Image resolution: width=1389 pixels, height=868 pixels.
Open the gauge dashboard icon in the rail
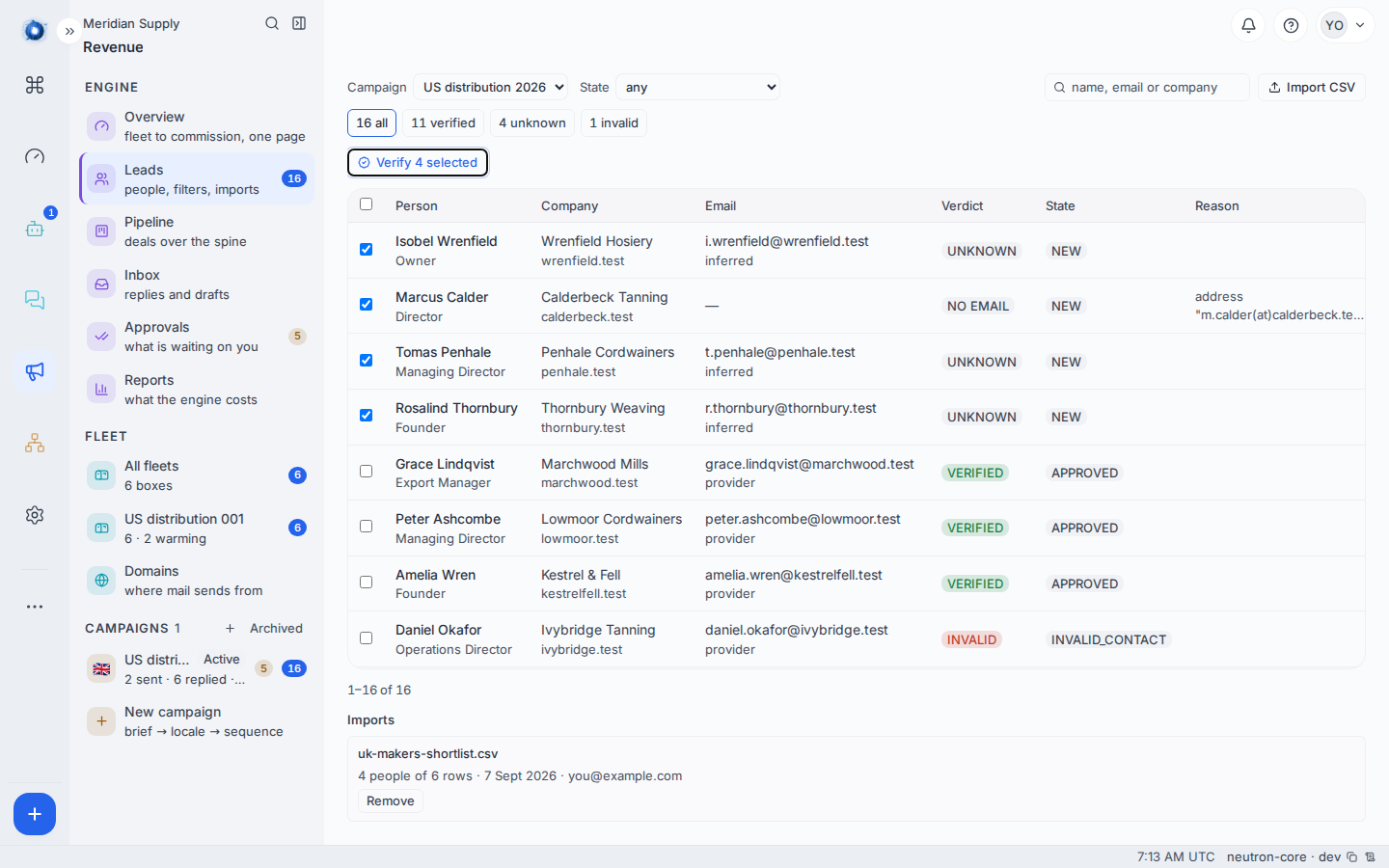point(35,156)
